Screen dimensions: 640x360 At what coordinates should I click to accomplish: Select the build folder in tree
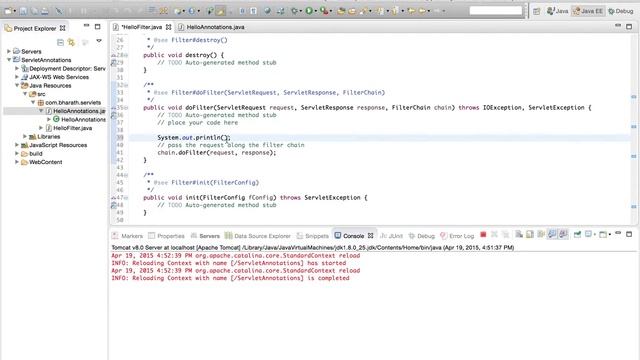tap(36, 153)
